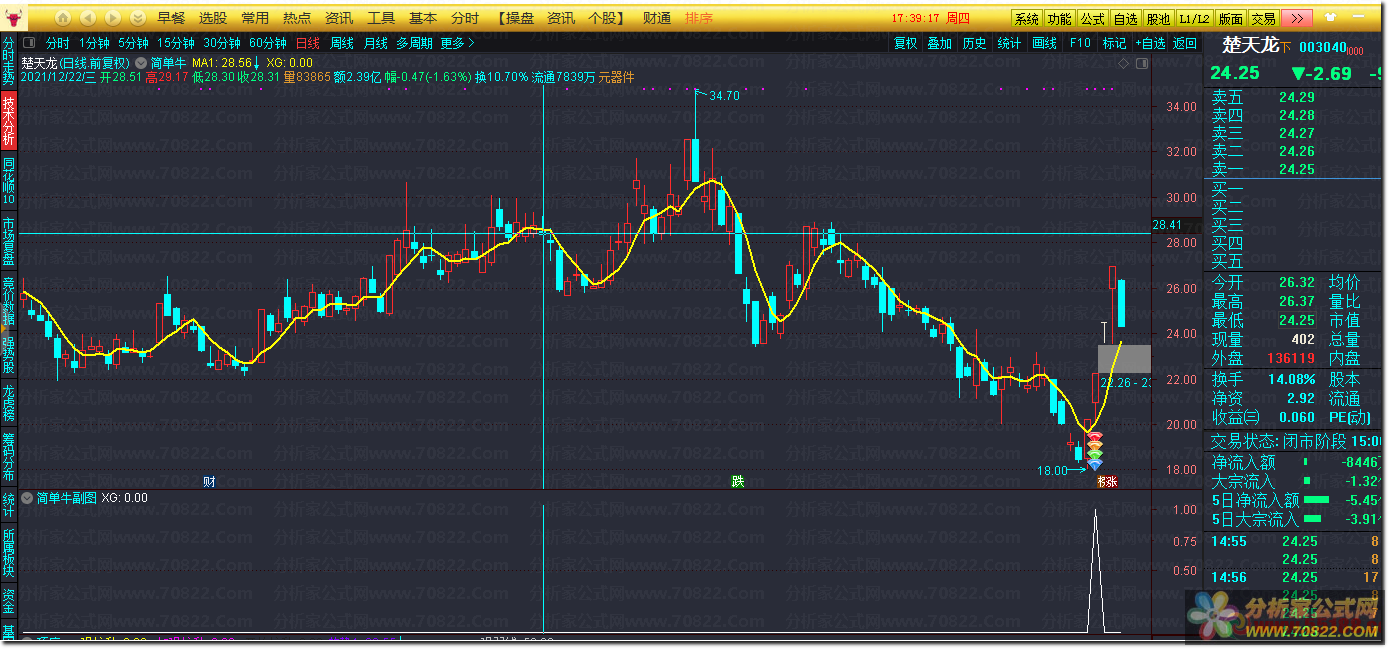Switch chart to 5分钟 period
Viewport: 1390px width, 649px height.
[133, 43]
